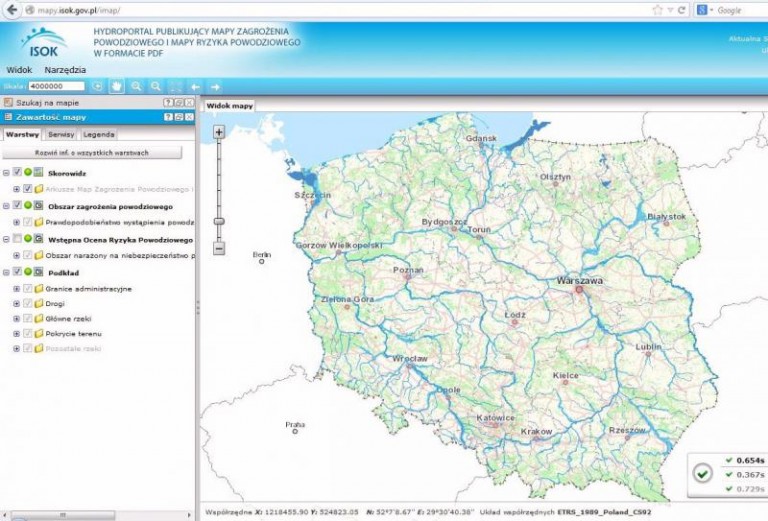Collapse the Podkład group
The width and height of the screenshot is (768, 521).
click(x=6, y=272)
